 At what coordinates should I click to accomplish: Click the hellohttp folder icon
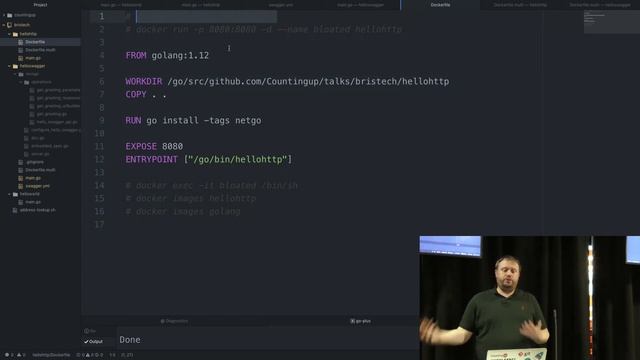pos(15,34)
